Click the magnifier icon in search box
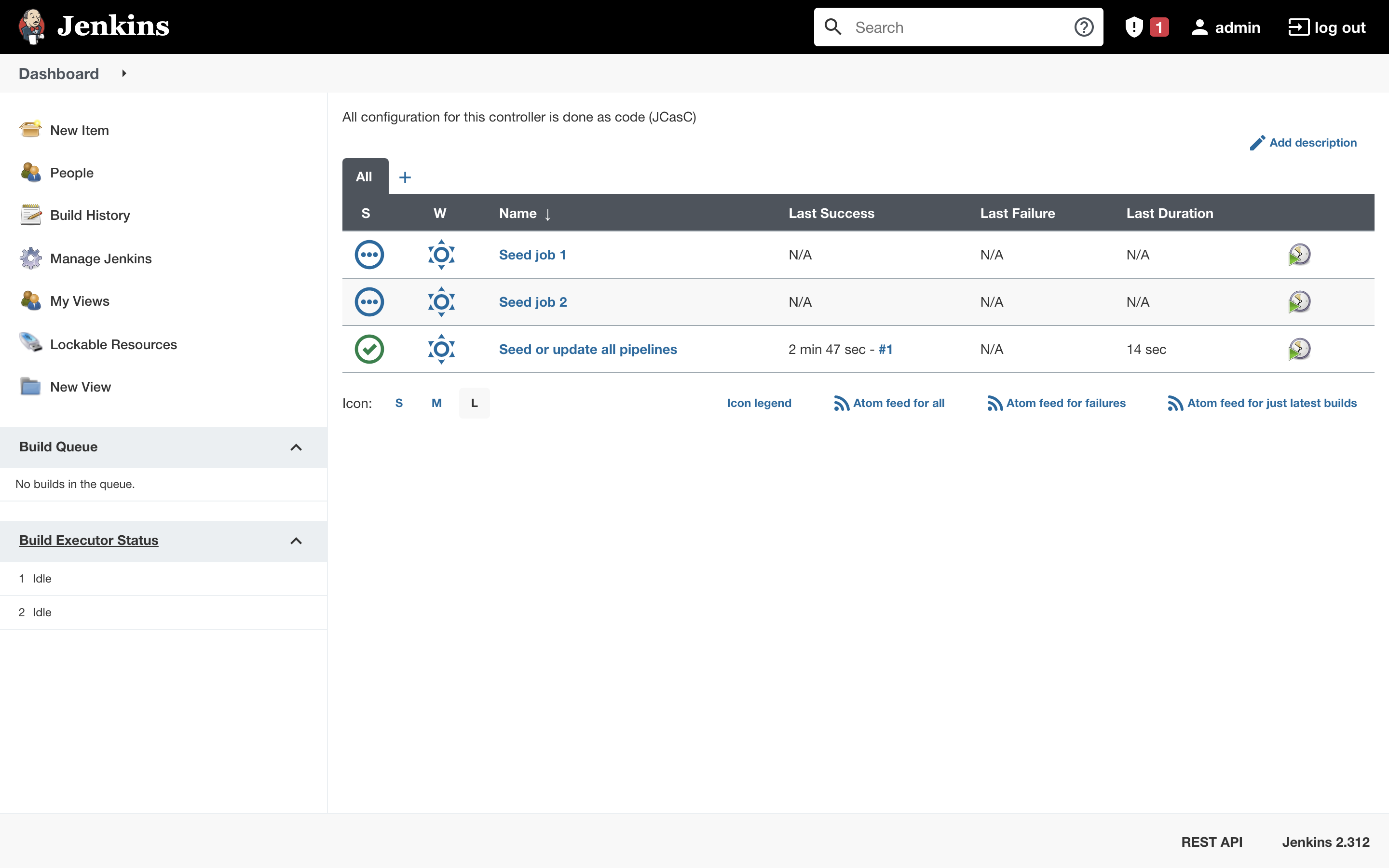 point(833,27)
